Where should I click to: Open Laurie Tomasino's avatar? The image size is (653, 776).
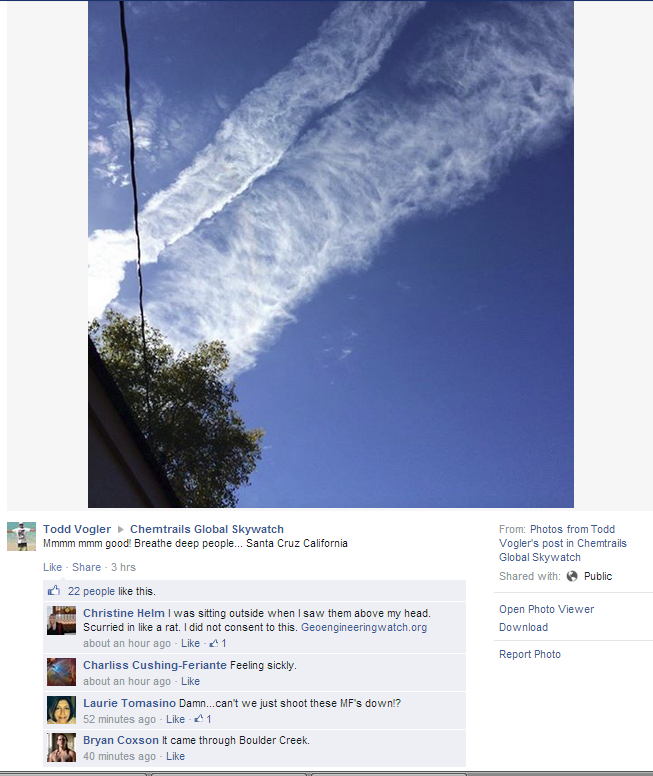(x=61, y=710)
